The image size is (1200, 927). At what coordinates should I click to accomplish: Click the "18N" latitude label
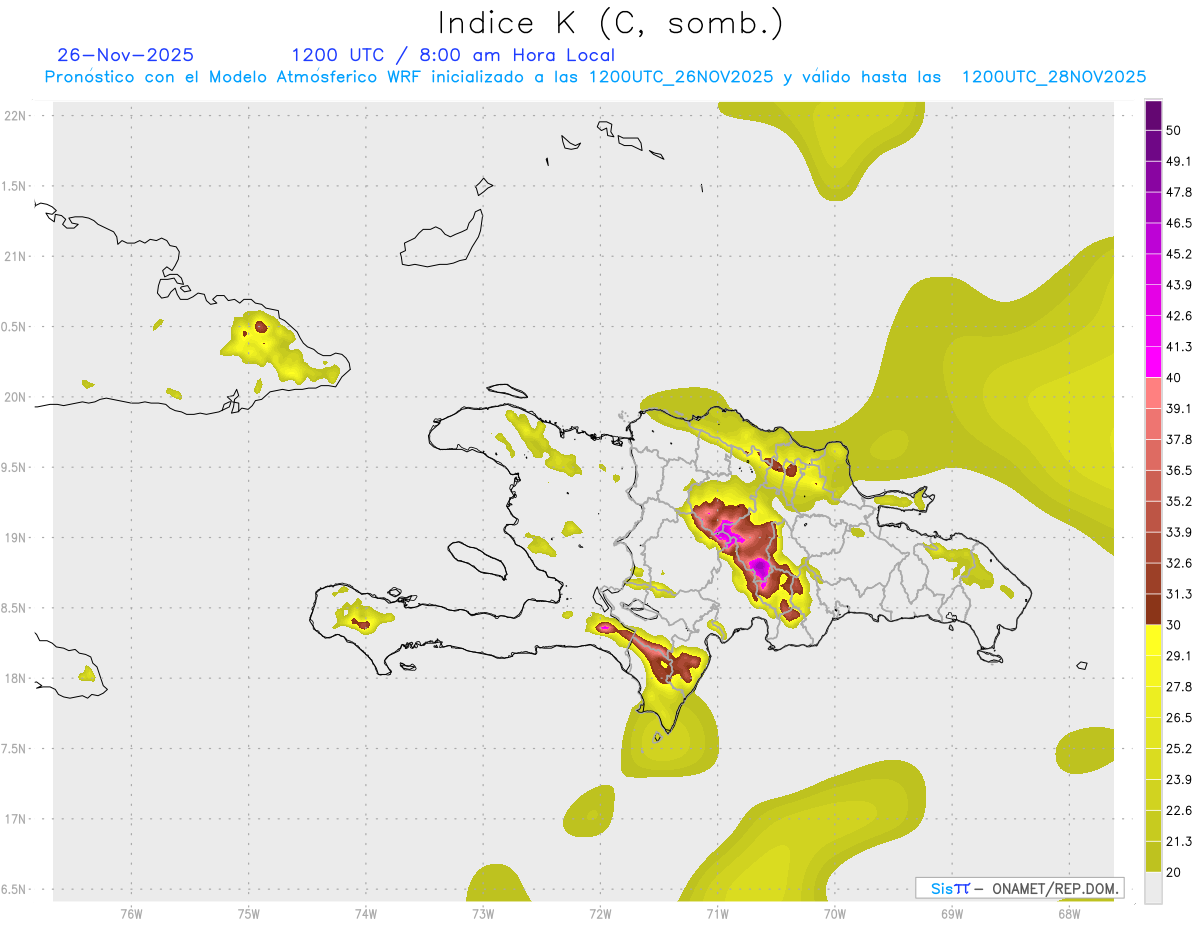15,678
